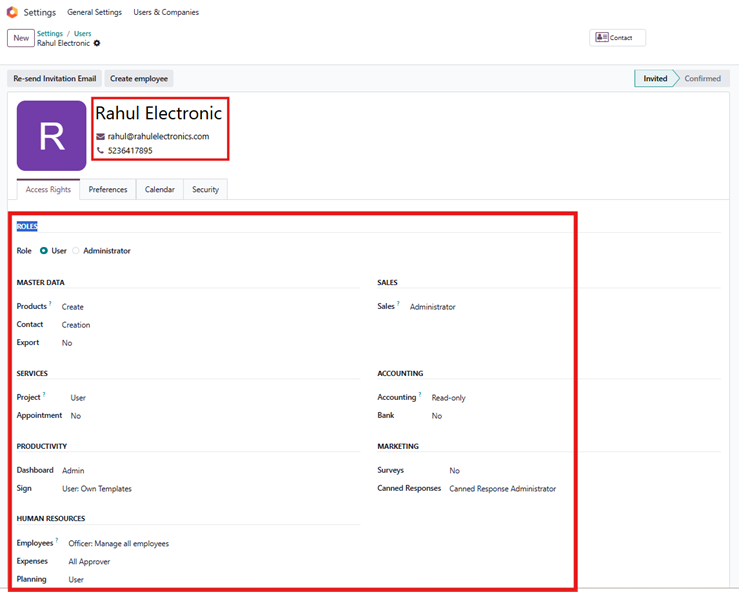Click the help tooltip icon beside Accounting
Viewport: 739px width, 592px height.
[421, 395]
